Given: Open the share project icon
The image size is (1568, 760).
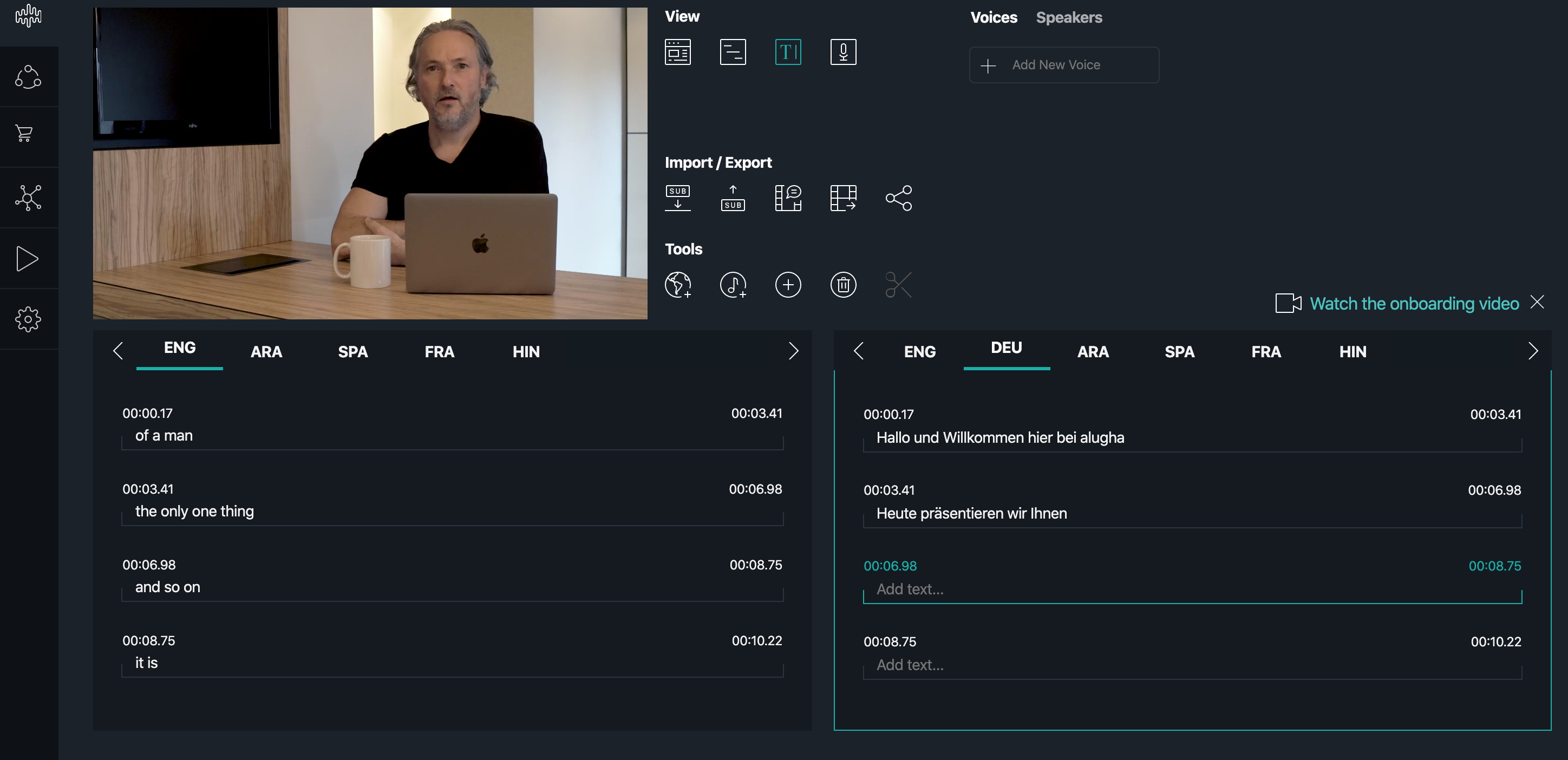Looking at the screenshot, I should click(898, 198).
